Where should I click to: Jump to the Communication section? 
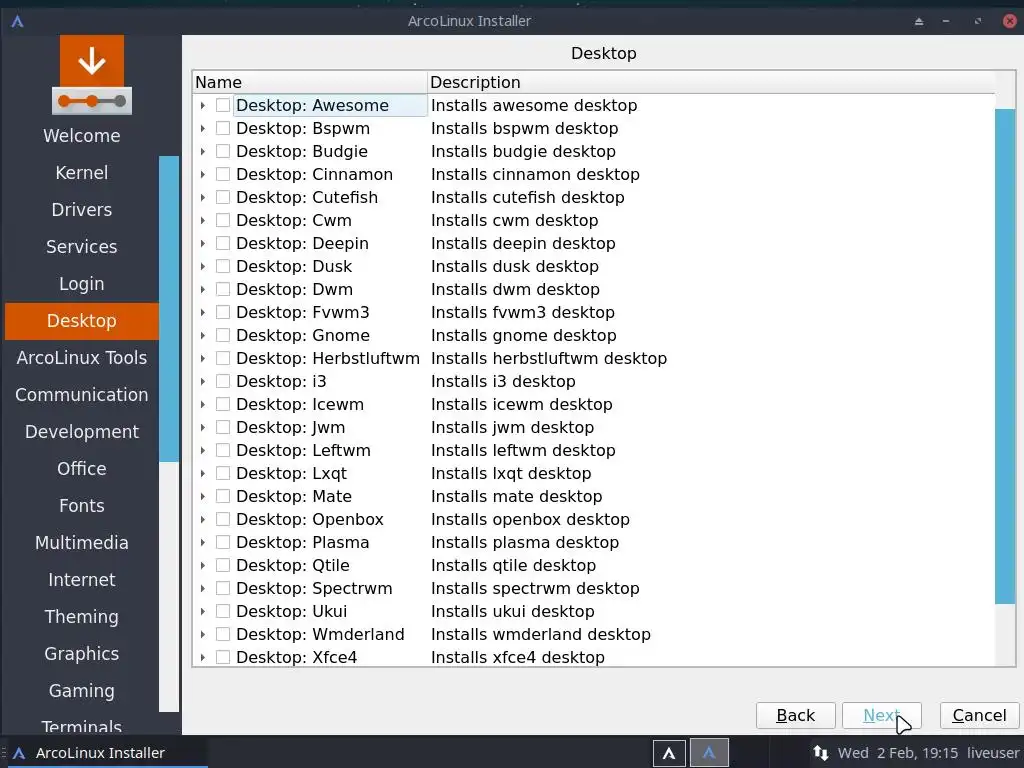coord(82,394)
